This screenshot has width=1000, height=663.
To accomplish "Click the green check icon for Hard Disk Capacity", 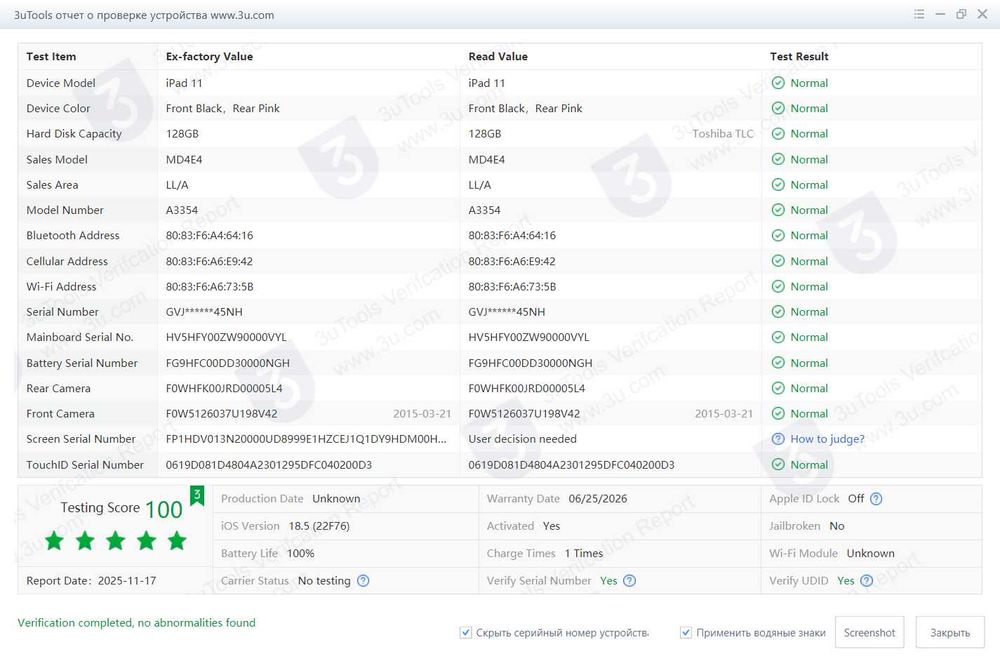I will (x=778, y=134).
